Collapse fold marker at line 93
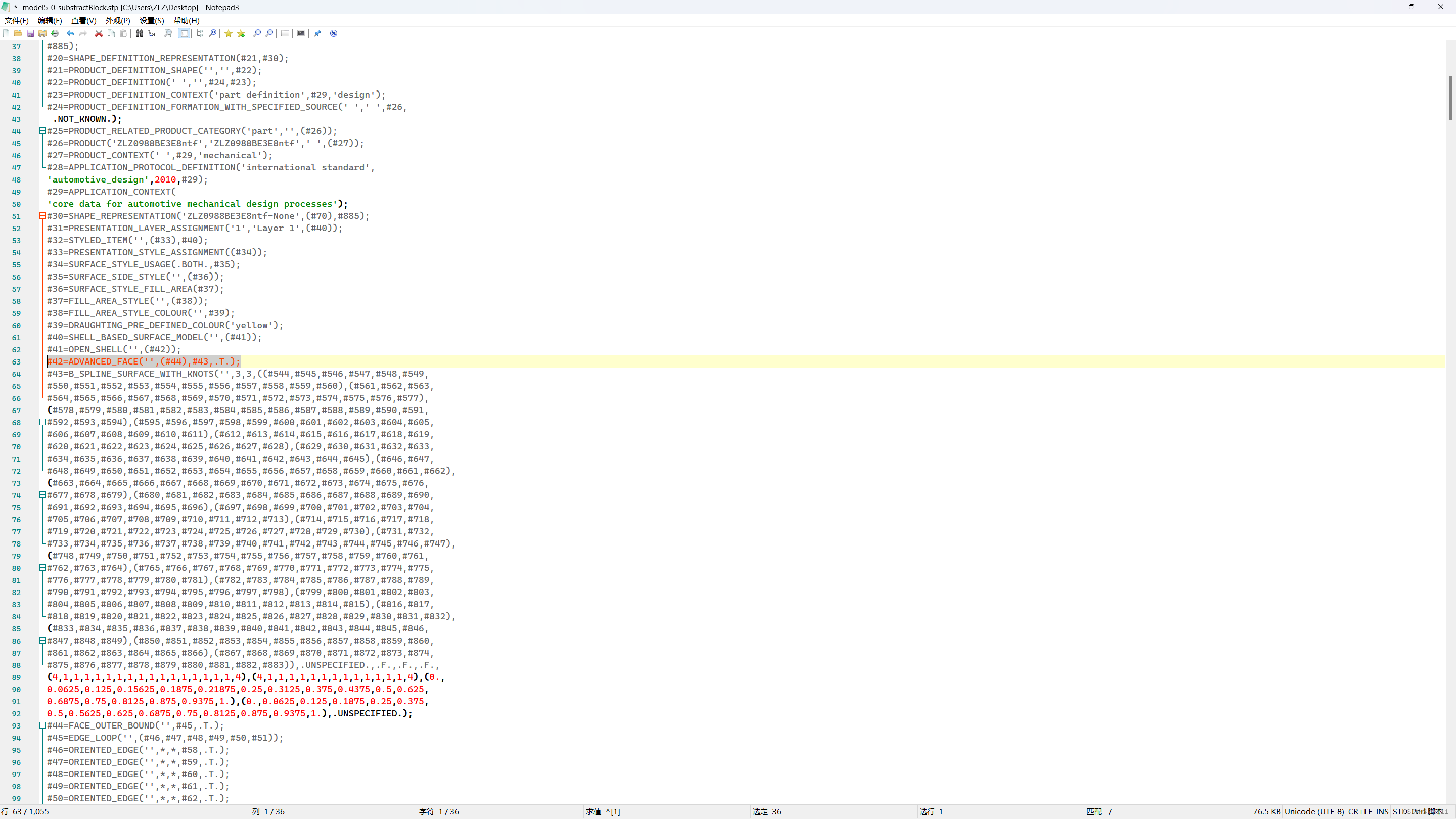This screenshot has height=819, width=1456. click(42, 725)
